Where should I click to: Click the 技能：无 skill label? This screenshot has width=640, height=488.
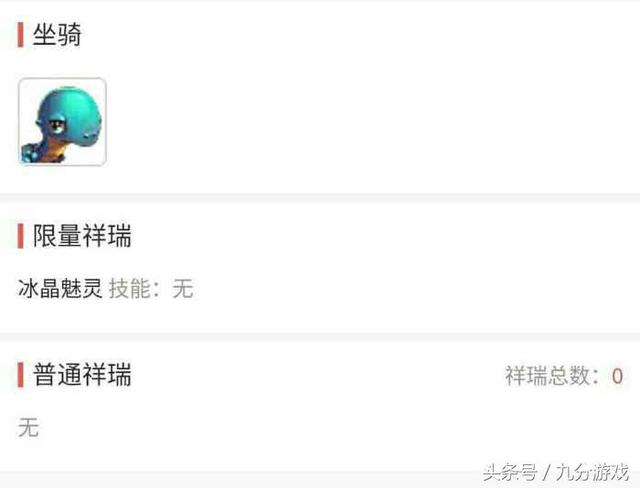point(151,288)
